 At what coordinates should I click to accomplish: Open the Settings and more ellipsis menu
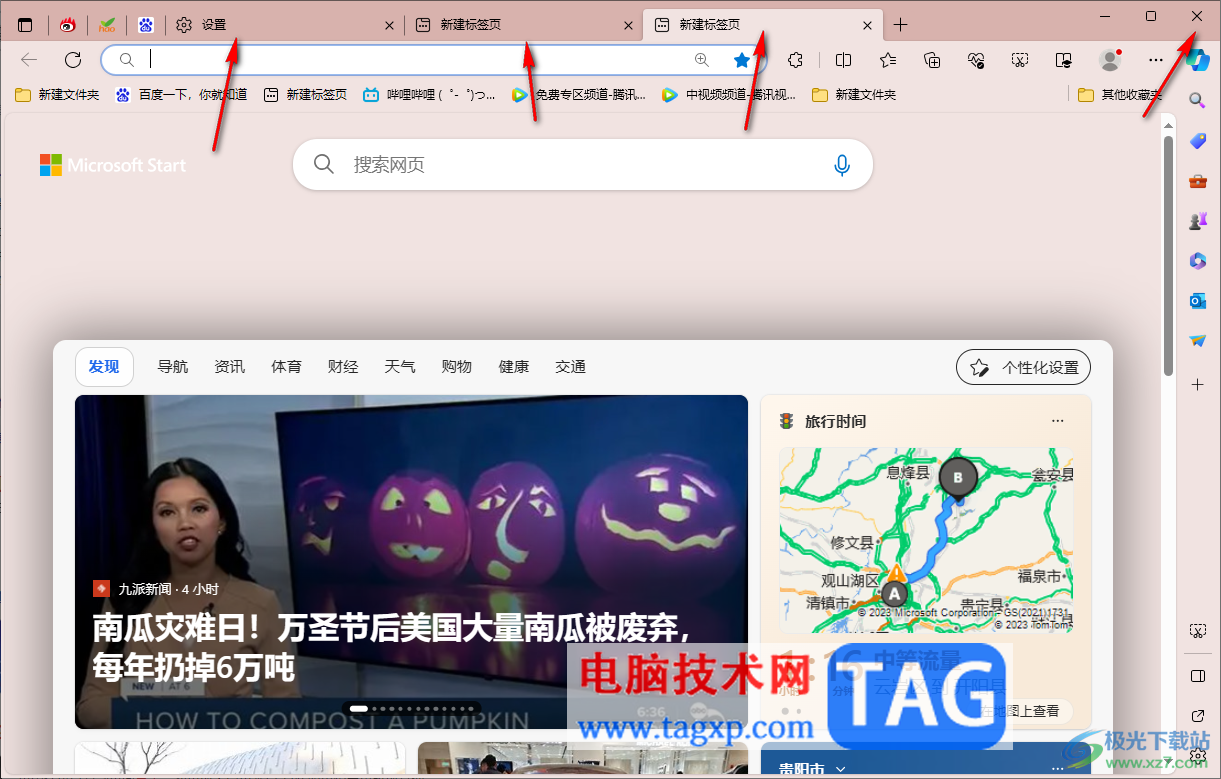click(x=1156, y=60)
